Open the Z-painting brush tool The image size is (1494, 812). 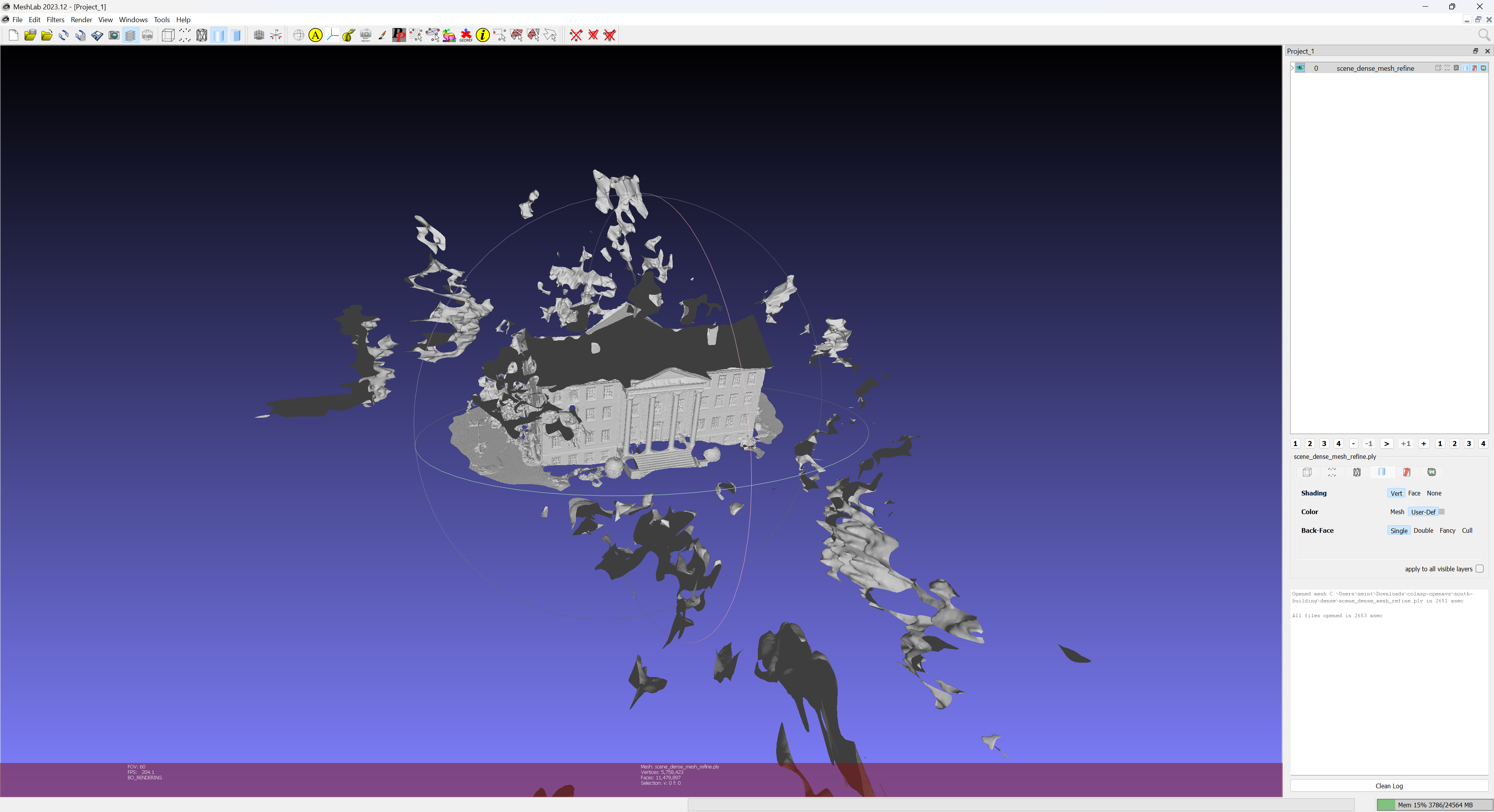click(x=382, y=35)
